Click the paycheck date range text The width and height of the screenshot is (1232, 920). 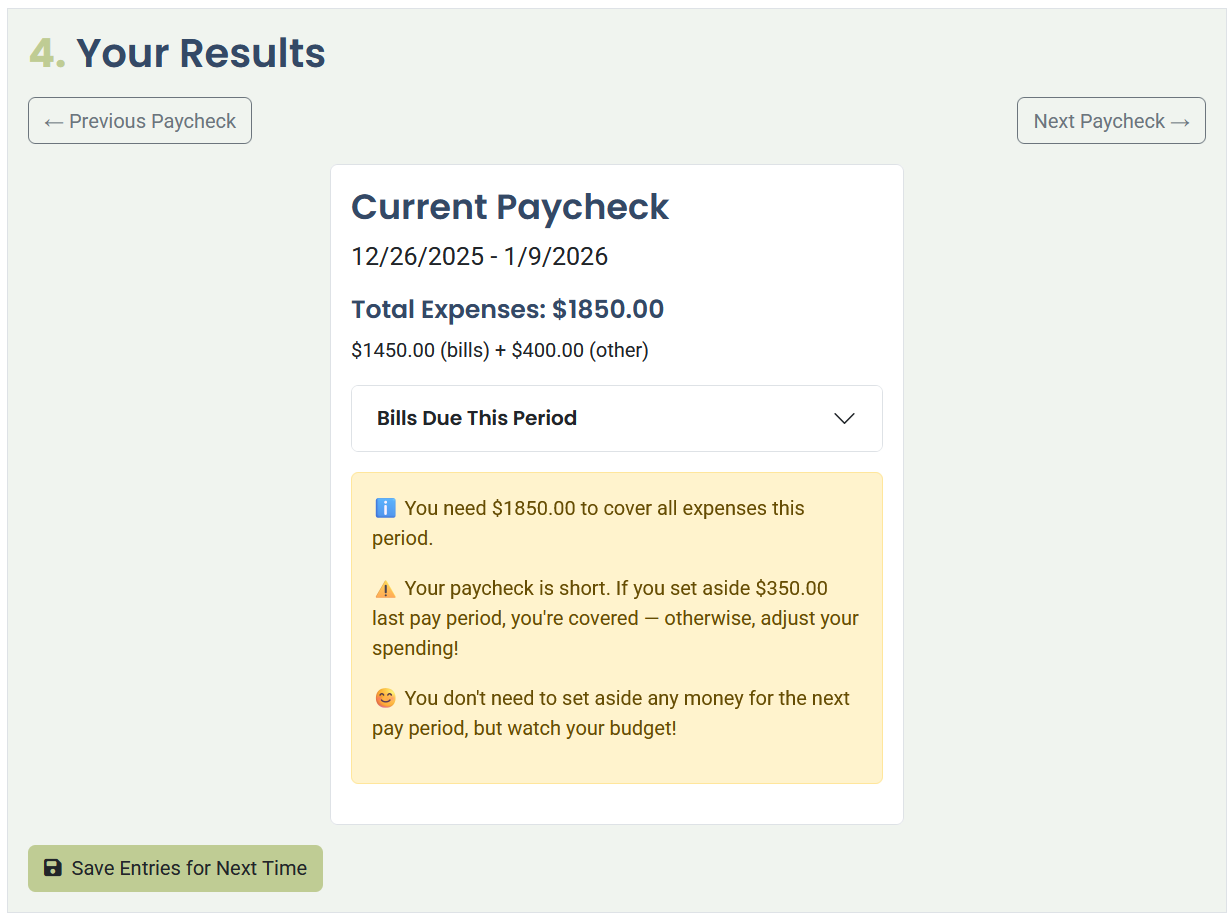click(479, 256)
